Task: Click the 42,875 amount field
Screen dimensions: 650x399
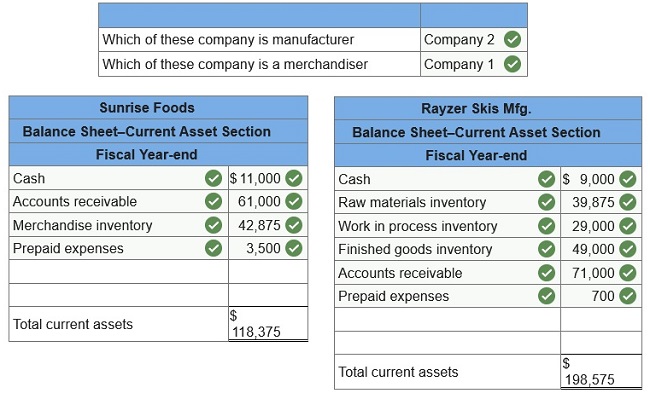Action: (x=268, y=225)
